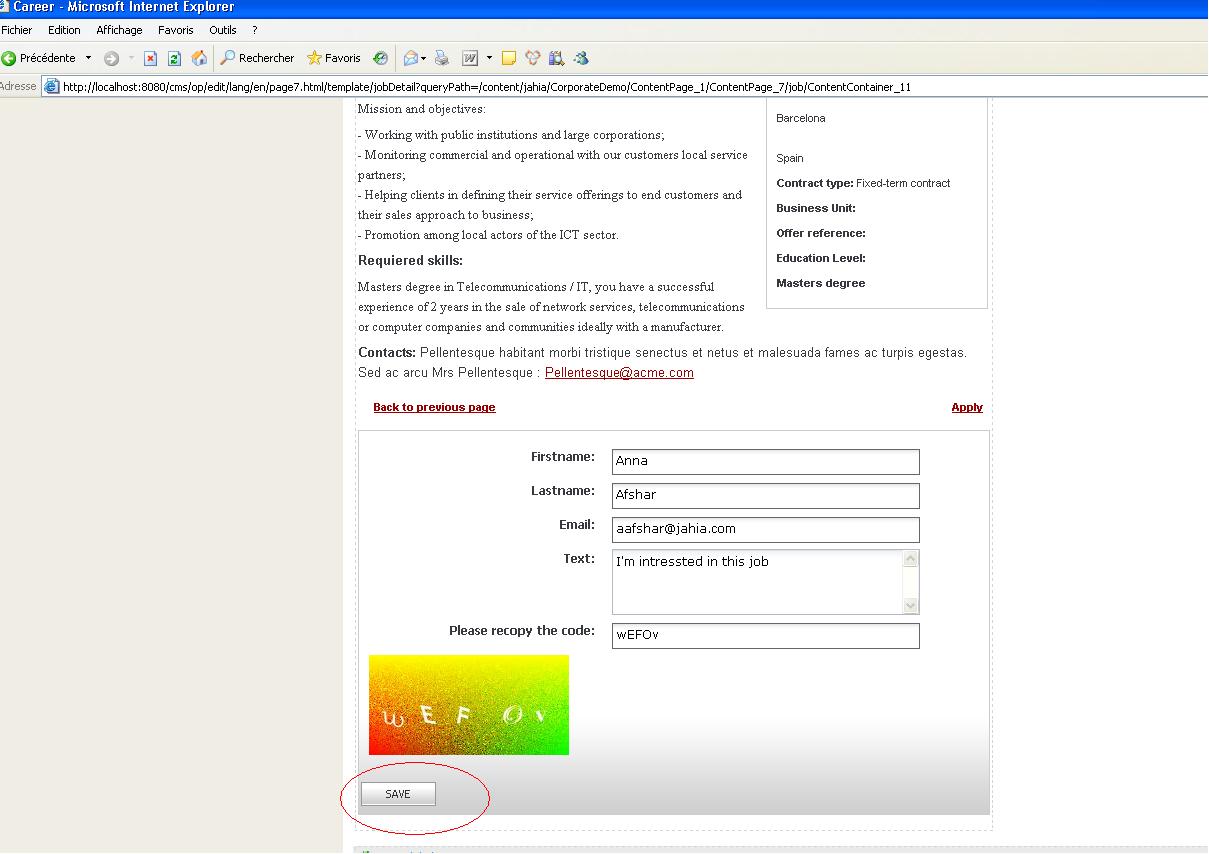Click the 'Please recopy the code:' label
The image size is (1209, 854).
(x=522, y=631)
